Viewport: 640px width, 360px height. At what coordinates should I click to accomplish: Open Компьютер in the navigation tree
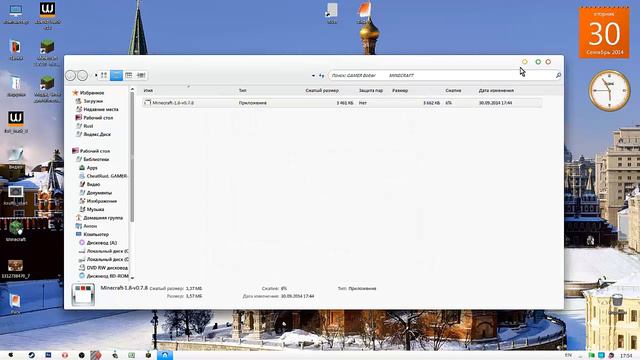click(96, 234)
